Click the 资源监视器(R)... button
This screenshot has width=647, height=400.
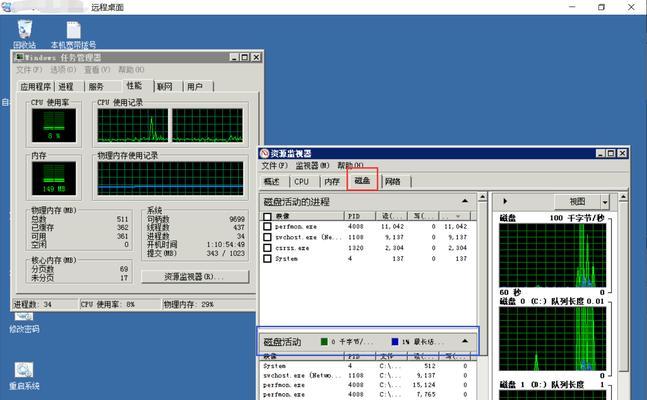click(x=195, y=277)
